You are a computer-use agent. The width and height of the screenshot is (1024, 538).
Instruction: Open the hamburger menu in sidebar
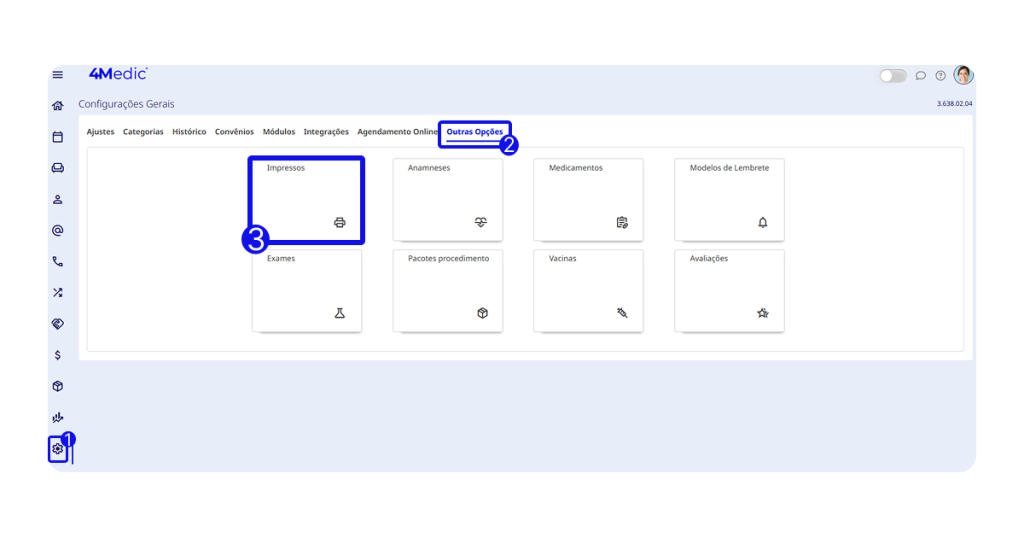[x=58, y=75]
